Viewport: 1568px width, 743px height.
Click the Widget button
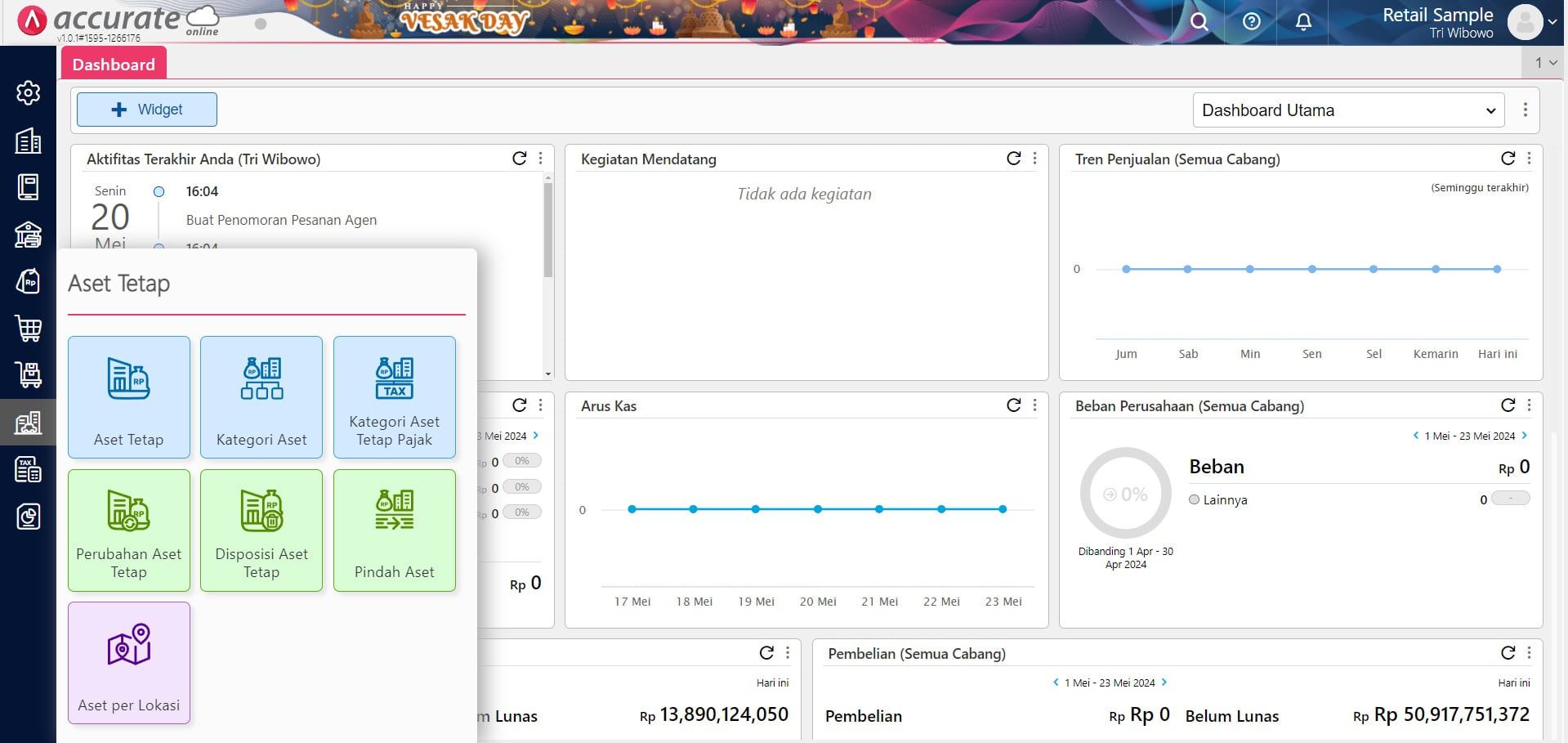point(146,109)
